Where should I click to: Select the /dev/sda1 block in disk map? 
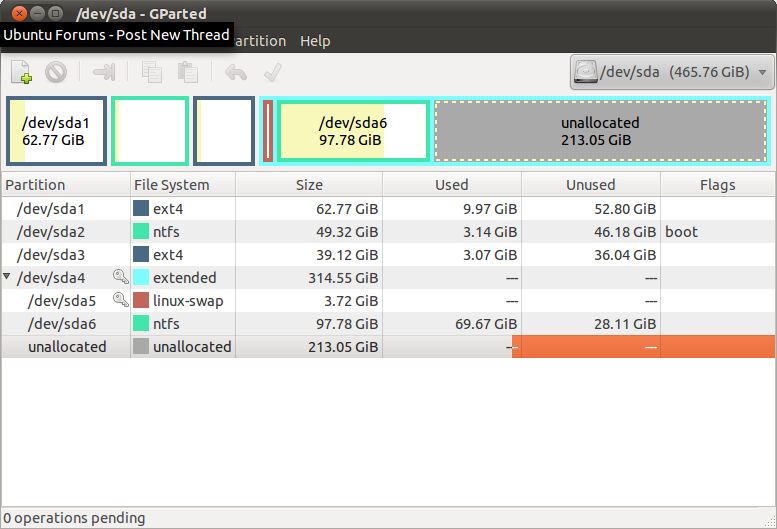point(56,131)
